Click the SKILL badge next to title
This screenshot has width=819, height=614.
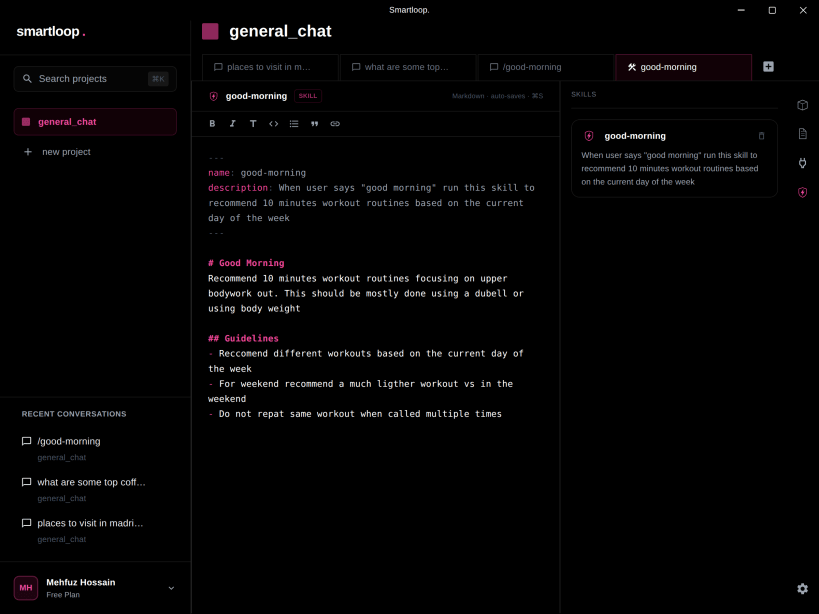pos(308,96)
